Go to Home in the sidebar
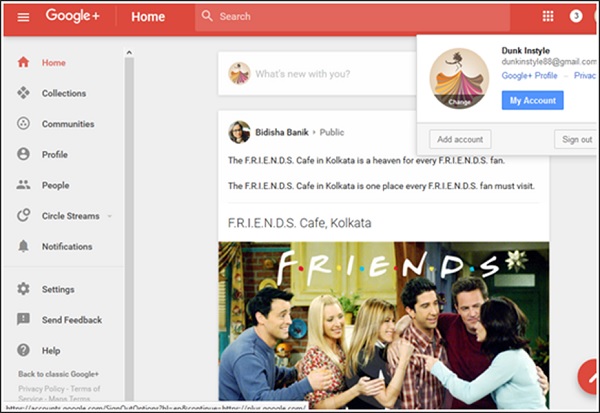This screenshot has height=413, width=600. point(53,63)
